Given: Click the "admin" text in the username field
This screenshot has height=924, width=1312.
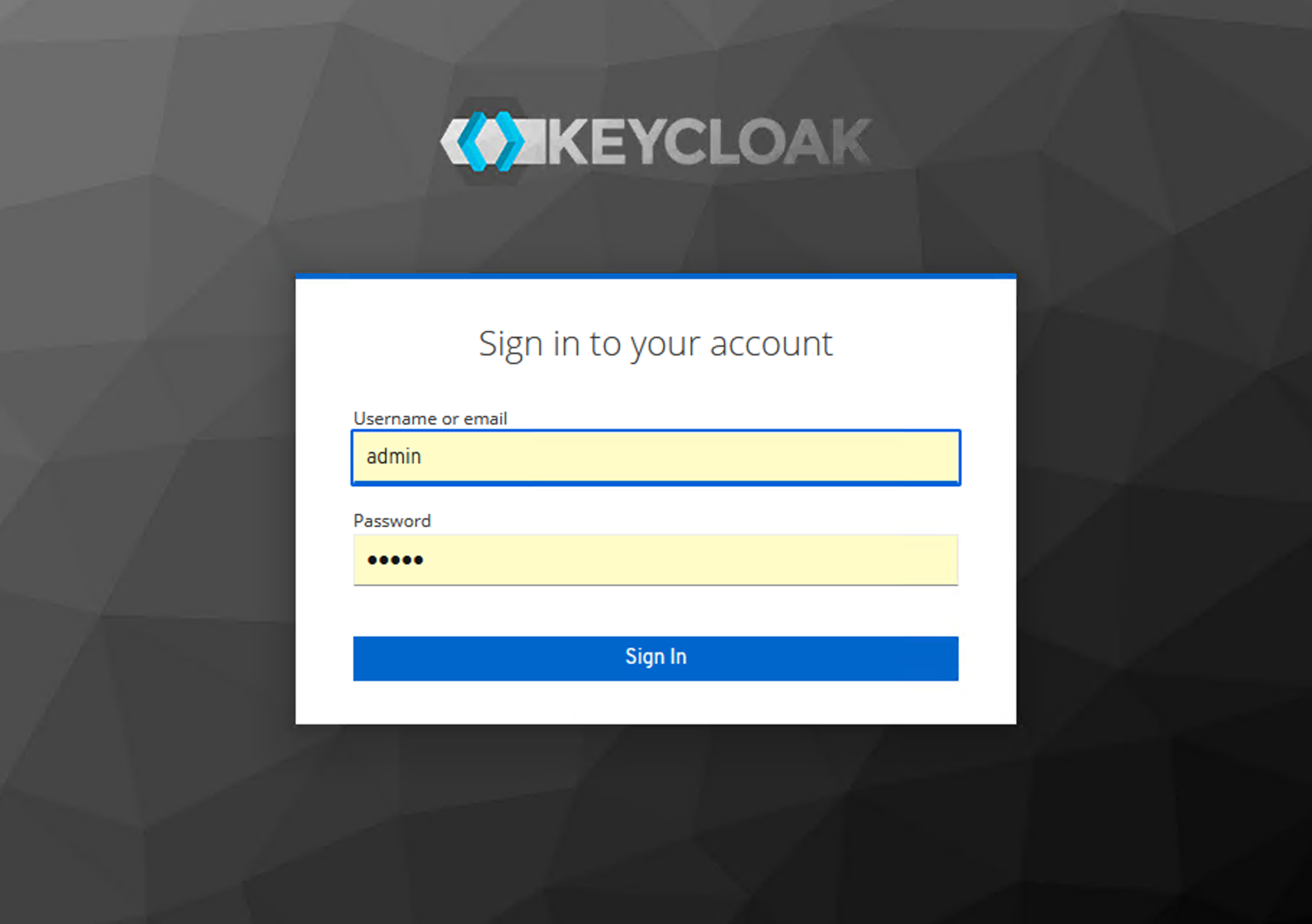Looking at the screenshot, I should pyautogui.click(x=394, y=457).
